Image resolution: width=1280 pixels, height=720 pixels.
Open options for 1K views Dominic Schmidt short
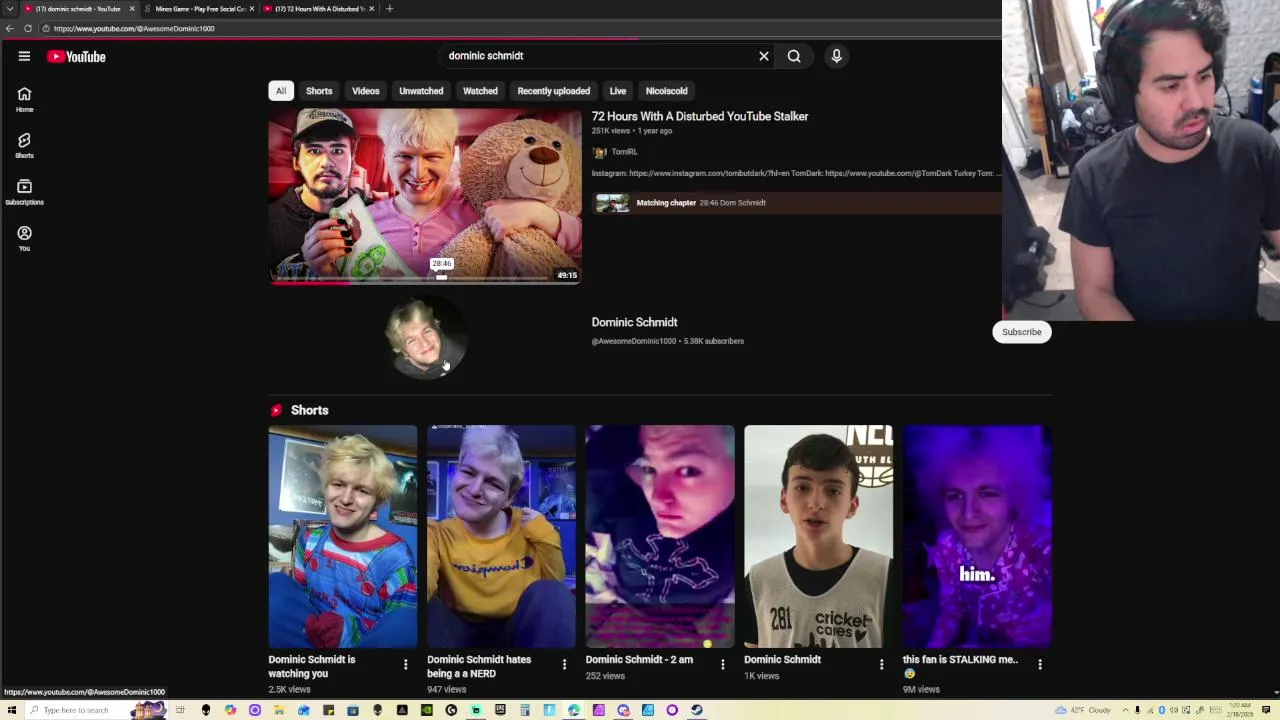(x=881, y=664)
